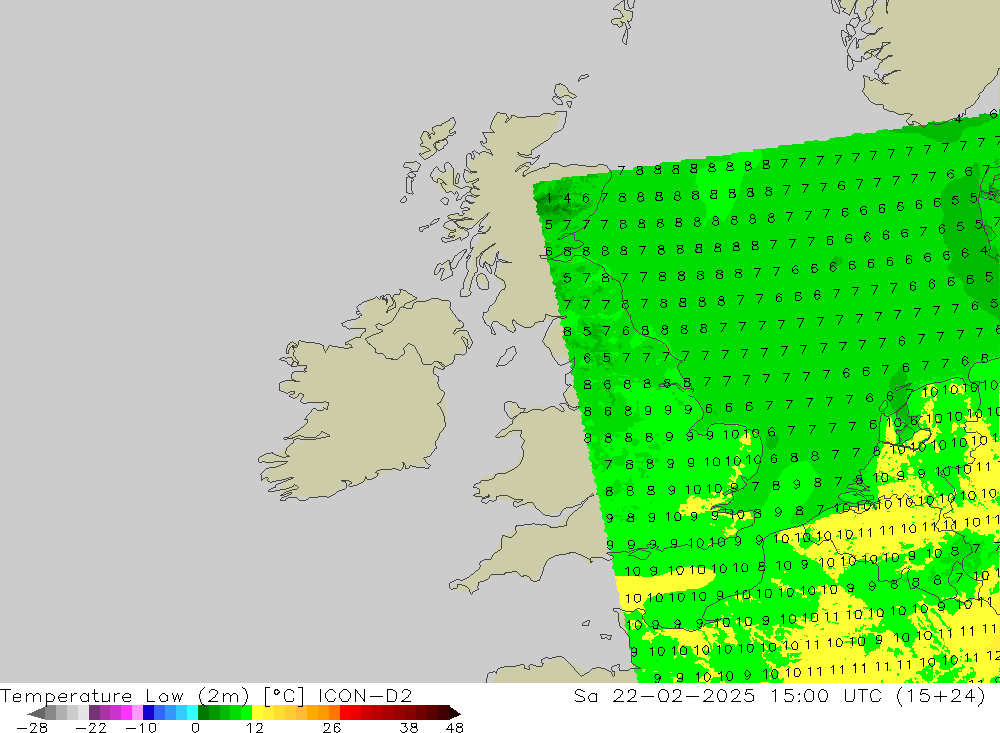1000x733 pixels.
Task: Click the '-10' legend label
Action: click(x=142, y=728)
